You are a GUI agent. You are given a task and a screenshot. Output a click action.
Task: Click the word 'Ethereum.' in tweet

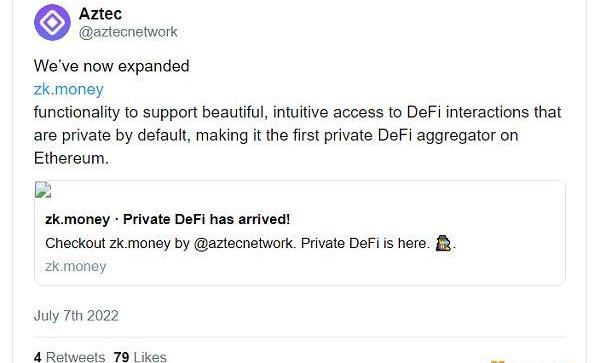coord(72,158)
